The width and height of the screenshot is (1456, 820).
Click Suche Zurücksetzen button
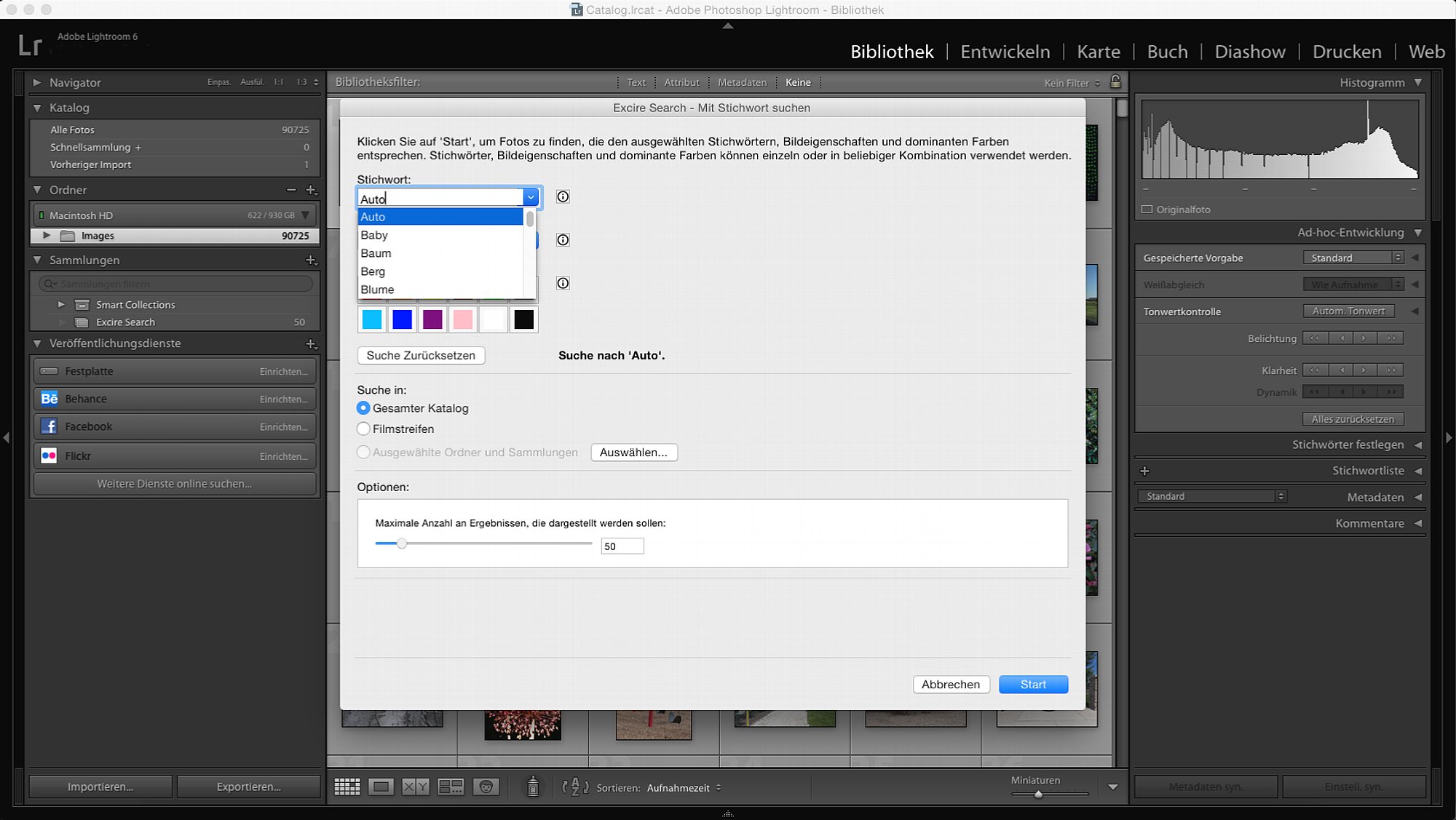[x=421, y=355]
